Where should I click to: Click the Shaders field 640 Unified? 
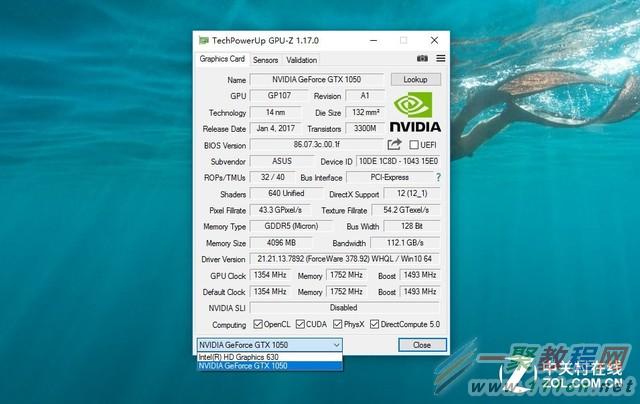click(286, 194)
